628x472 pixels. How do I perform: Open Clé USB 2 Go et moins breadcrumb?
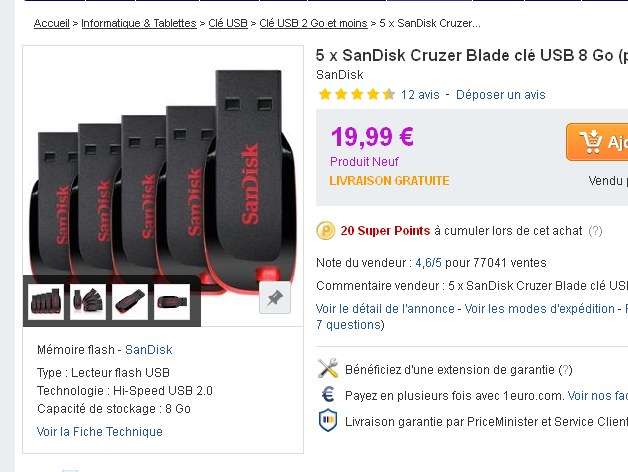(313, 23)
